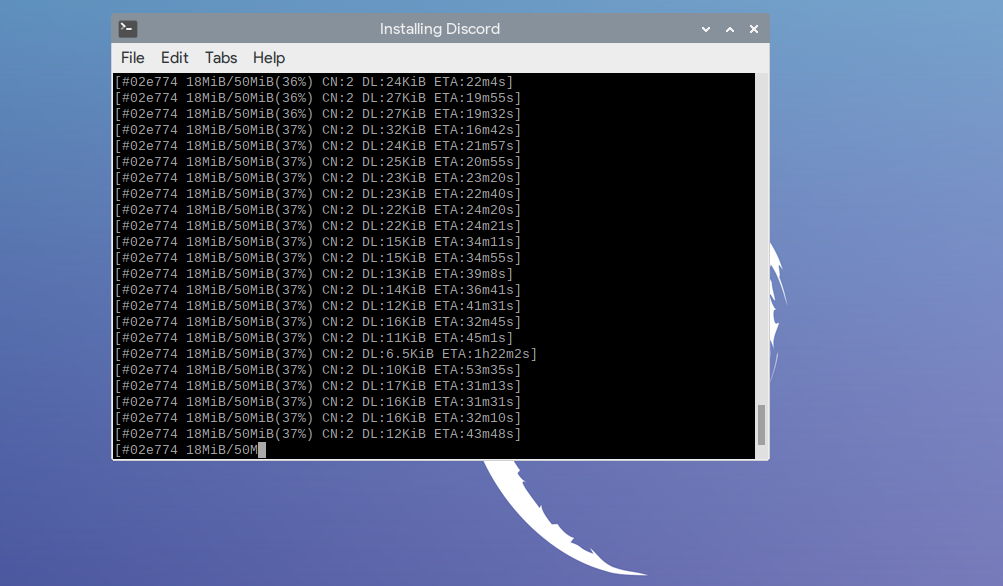
Task: Open the Edit menu
Action: tap(174, 58)
